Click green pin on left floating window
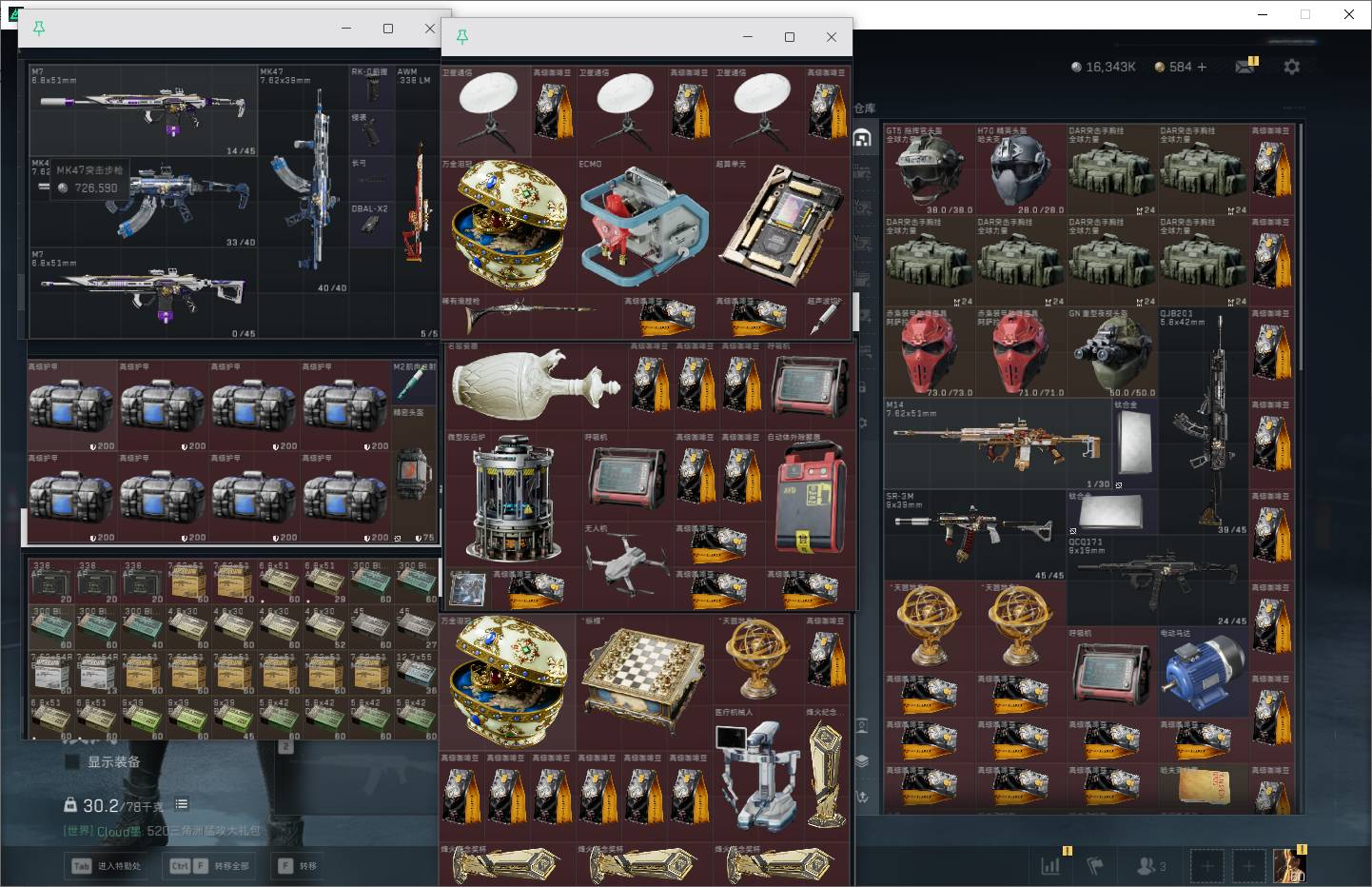This screenshot has width=1372, height=887. click(x=39, y=29)
